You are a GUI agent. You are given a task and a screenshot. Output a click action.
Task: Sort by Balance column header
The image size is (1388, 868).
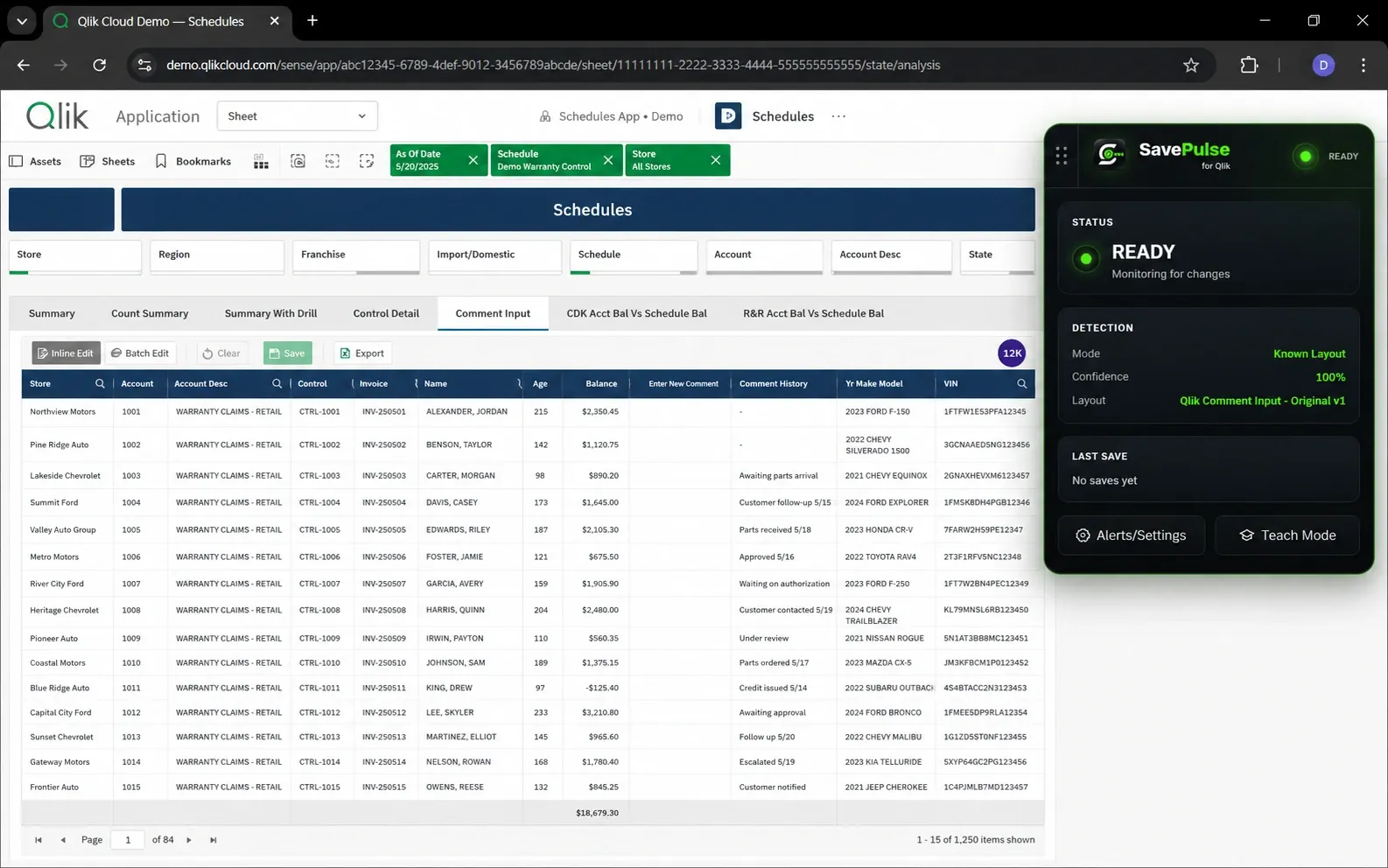pos(601,384)
